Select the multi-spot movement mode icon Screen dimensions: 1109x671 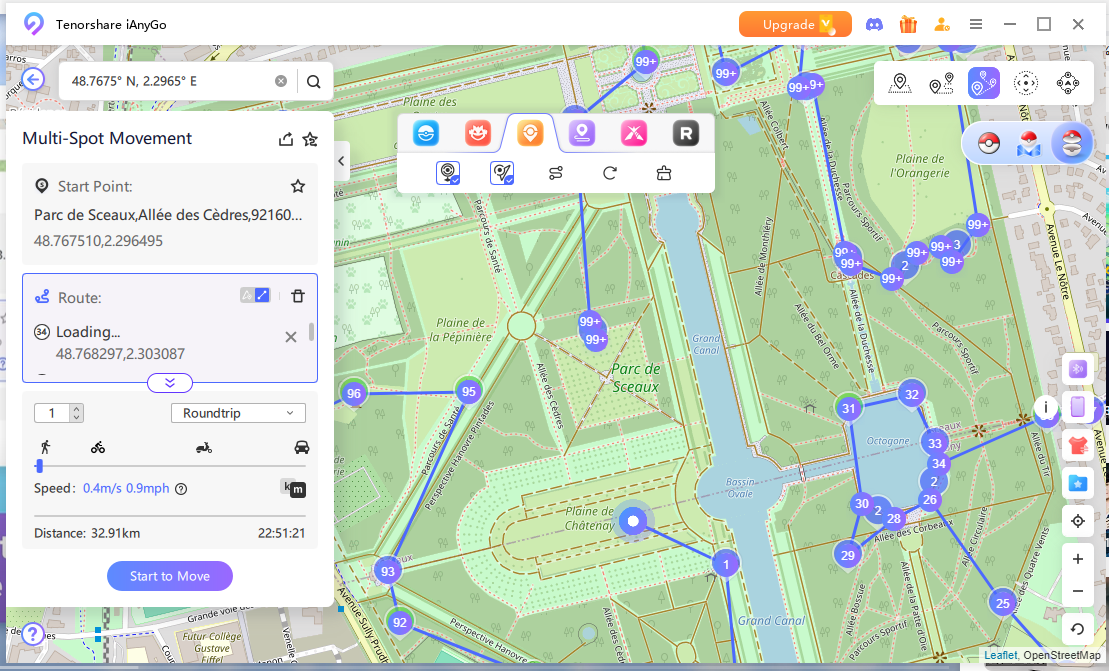point(984,83)
